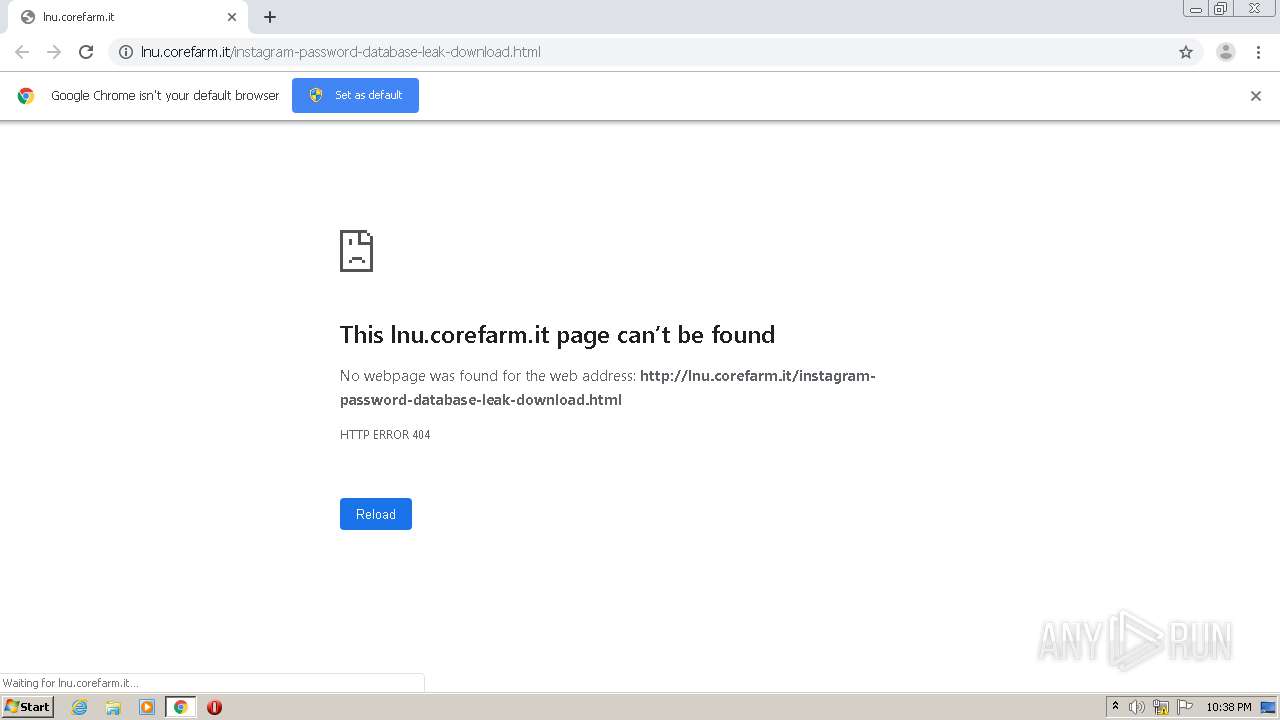Click the Chrome logo in the infobar
Image resolution: width=1280 pixels, height=720 pixels.
pos(26,96)
